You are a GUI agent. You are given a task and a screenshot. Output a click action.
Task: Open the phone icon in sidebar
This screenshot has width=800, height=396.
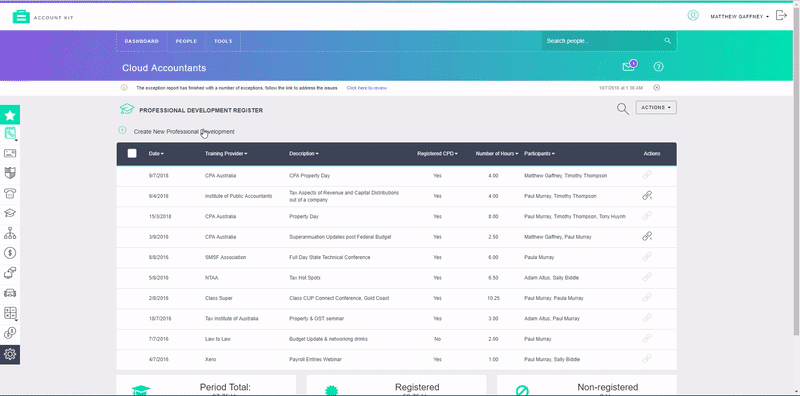click(x=10, y=193)
